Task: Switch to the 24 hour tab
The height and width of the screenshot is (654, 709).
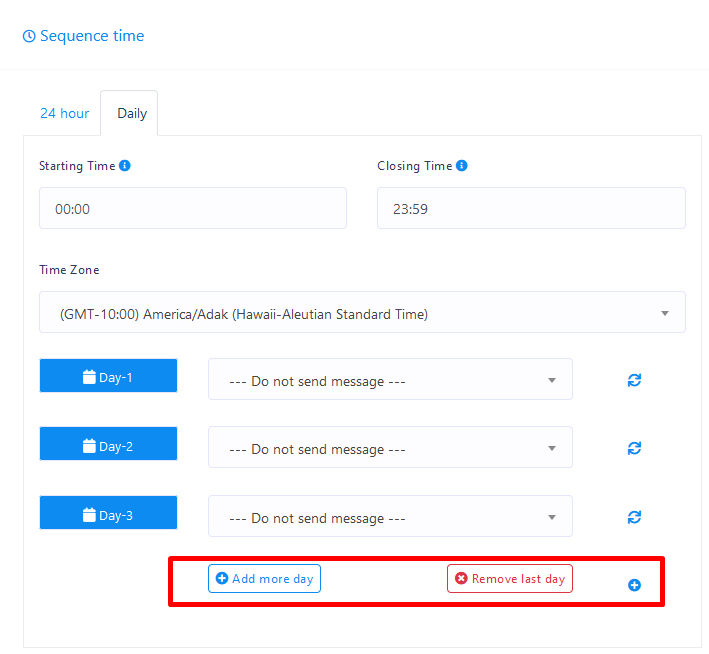Action: (x=64, y=113)
